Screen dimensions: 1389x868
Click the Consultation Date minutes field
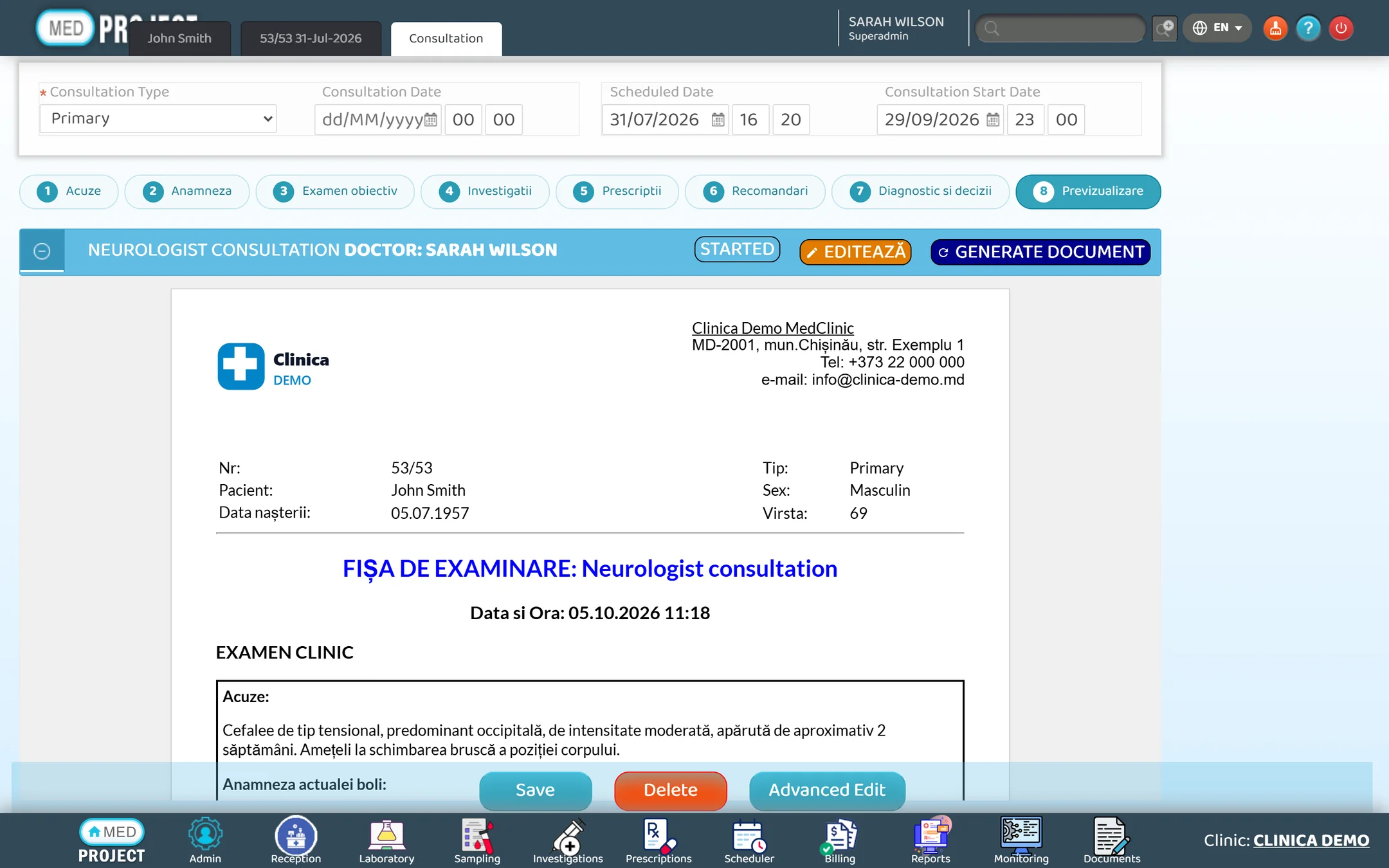(504, 120)
